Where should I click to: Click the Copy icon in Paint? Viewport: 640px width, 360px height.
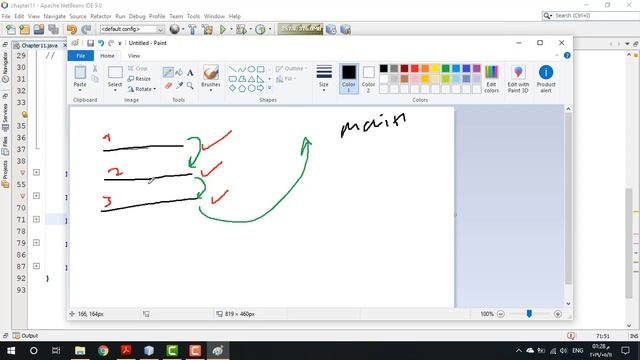tap(95, 79)
